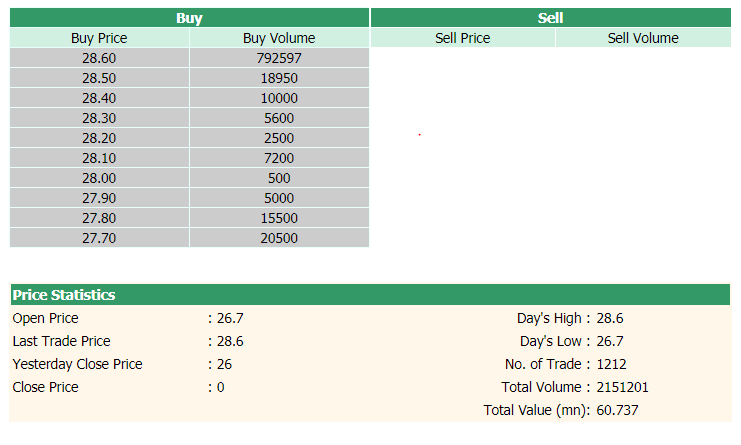The height and width of the screenshot is (445, 741).
Task: Click the Sell section header
Action: (550, 18)
